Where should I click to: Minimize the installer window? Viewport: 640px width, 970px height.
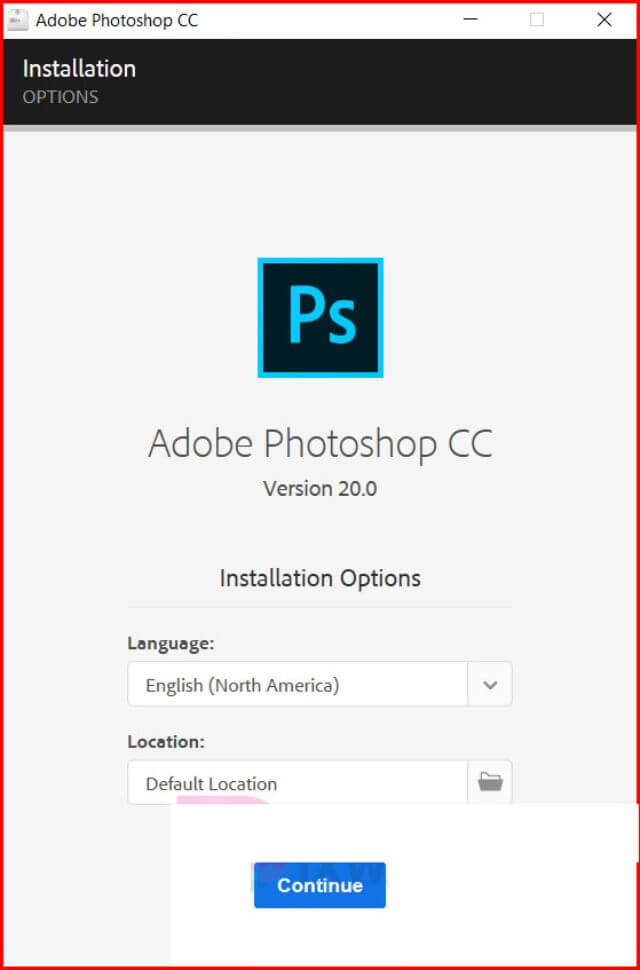469,19
